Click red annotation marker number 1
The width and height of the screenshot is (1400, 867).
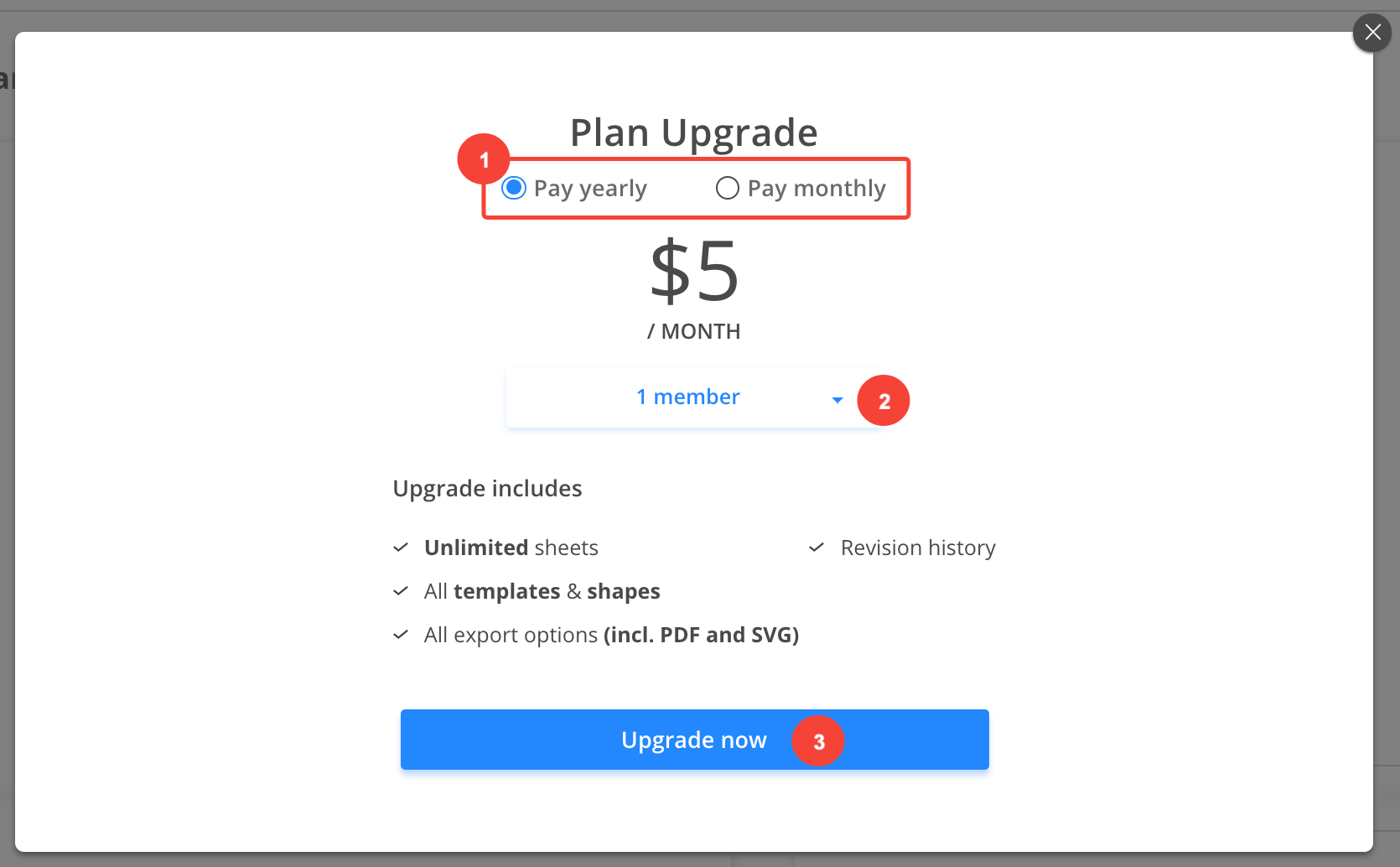(484, 159)
